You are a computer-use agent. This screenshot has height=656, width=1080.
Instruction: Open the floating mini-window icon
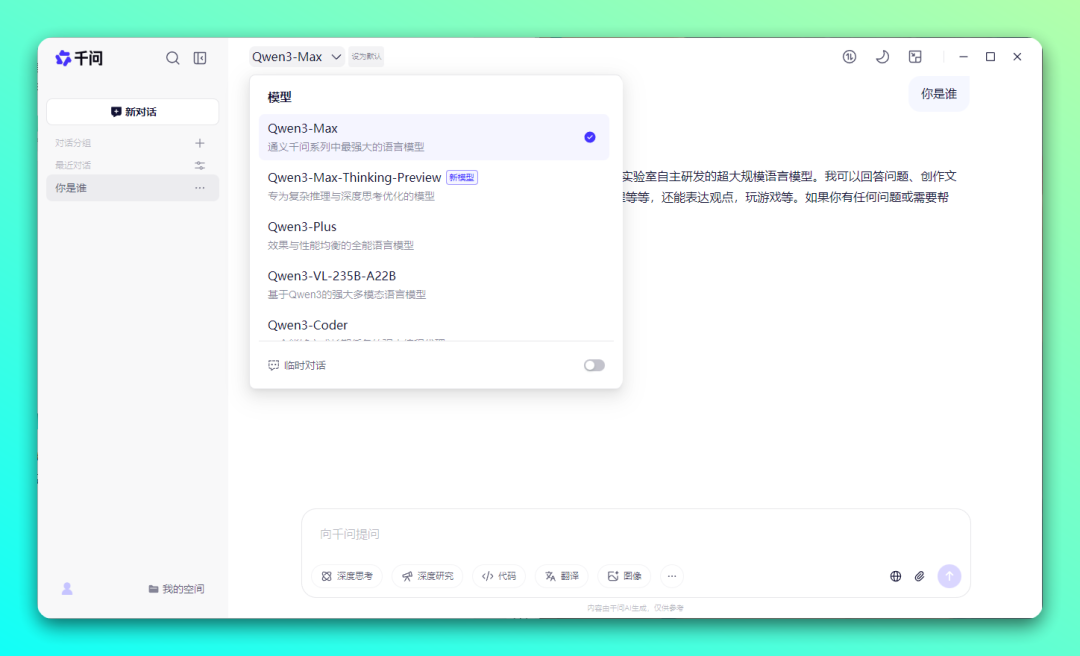click(x=915, y=57)
